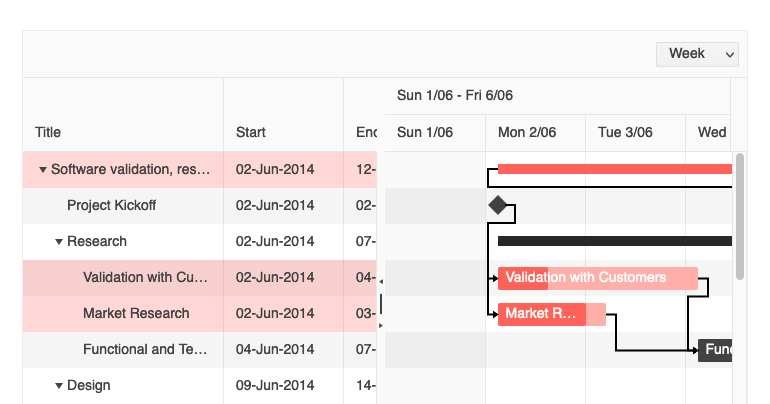Select the Validation with Customers task bar
The image size is (770, 404).
pos(597,278)
